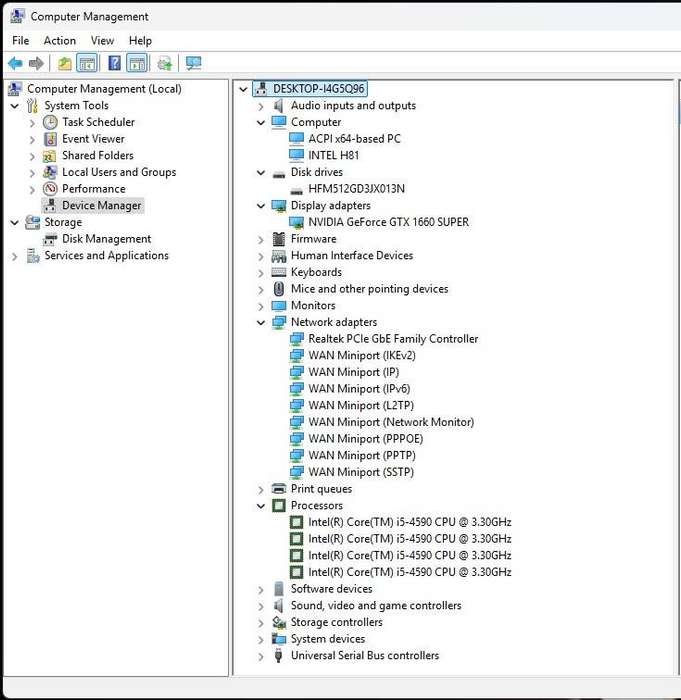Select WAN Miniport (Network Monitor)
The width and height of the screenshot is (681, 700).
391,422
